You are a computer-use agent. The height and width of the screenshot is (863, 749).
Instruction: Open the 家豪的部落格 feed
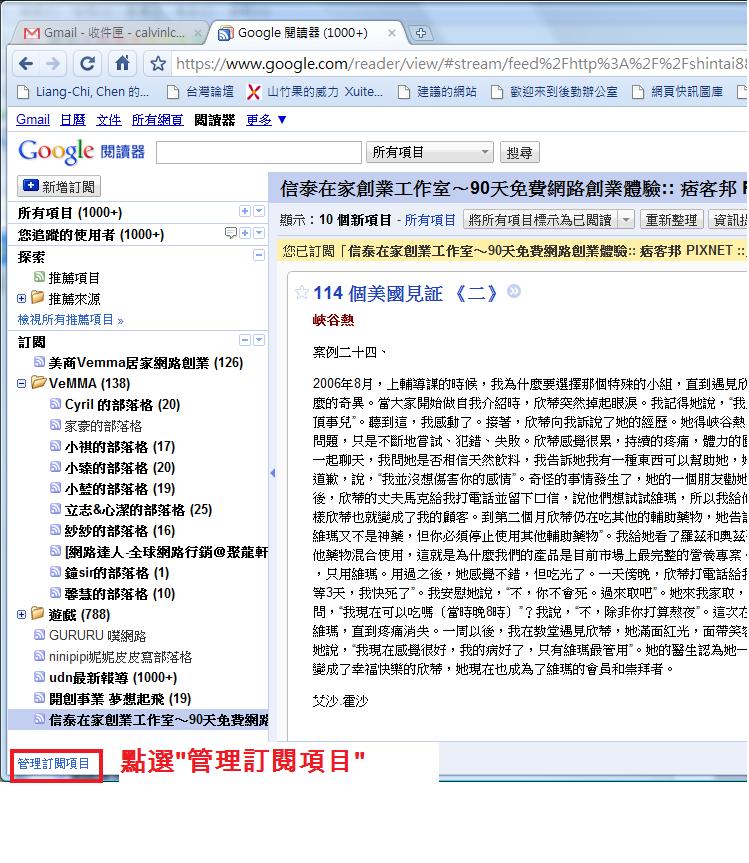point(103,426)
